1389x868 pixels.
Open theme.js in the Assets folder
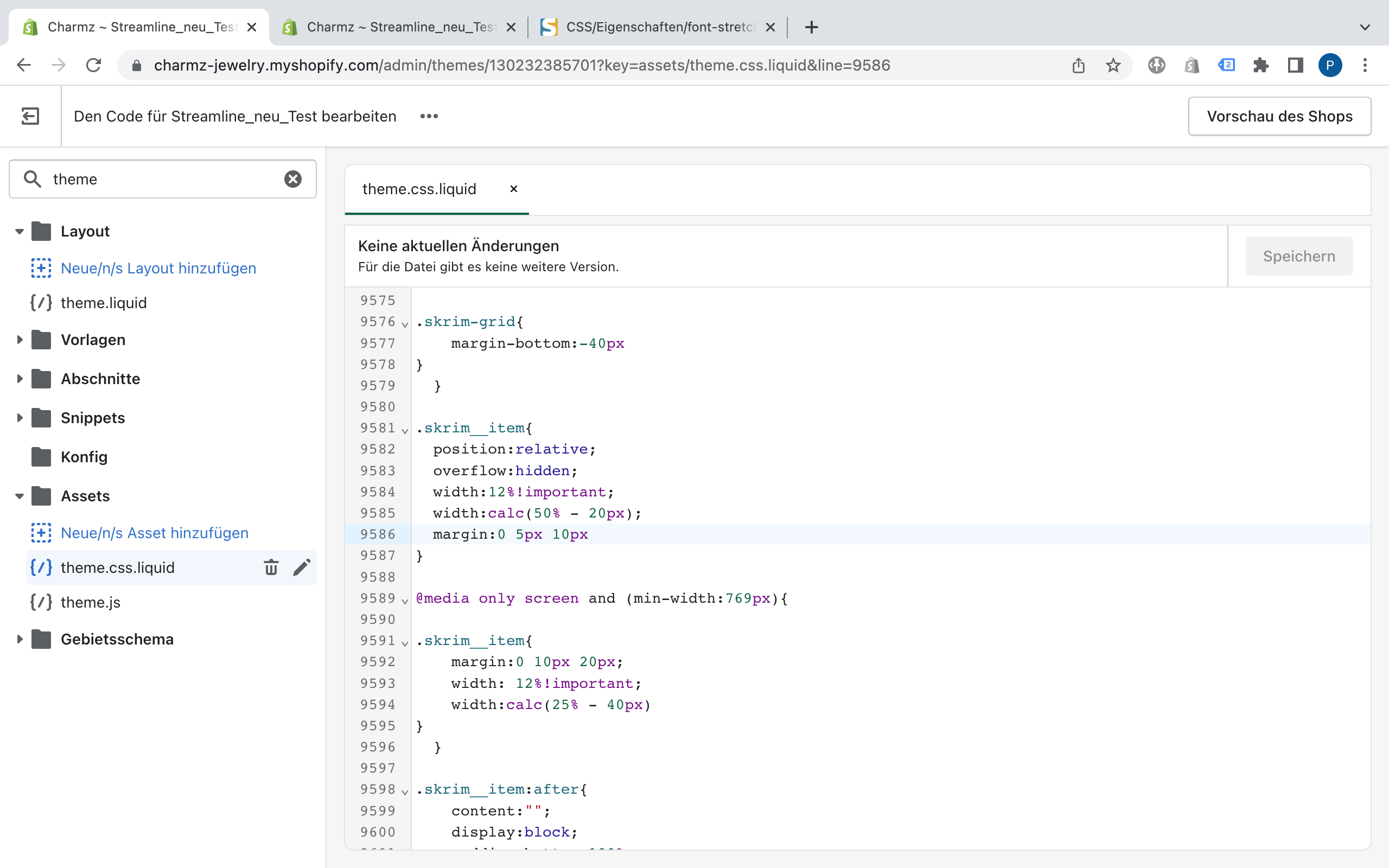[91, 602]
